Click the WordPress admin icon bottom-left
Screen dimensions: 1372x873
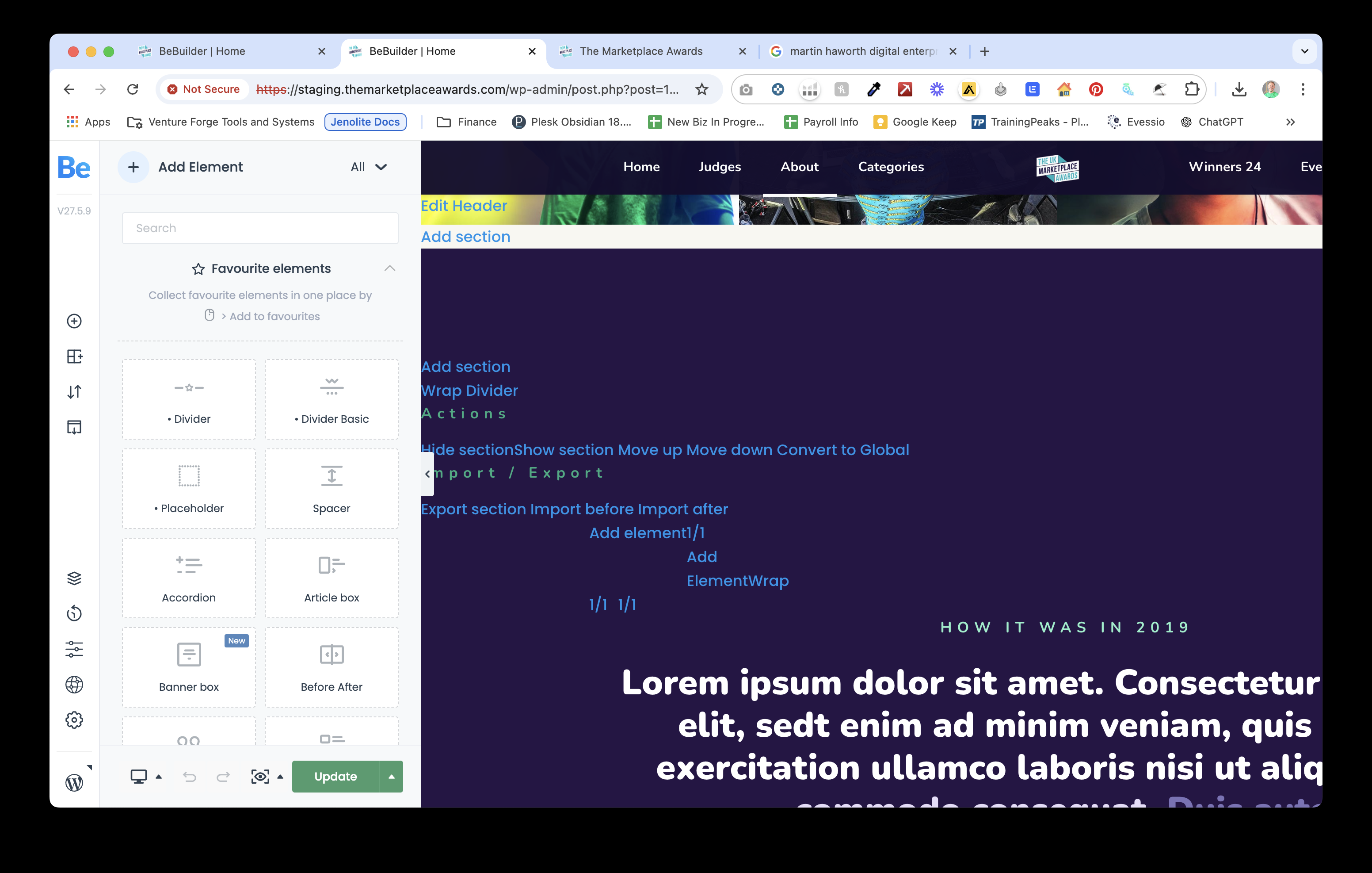[x=75, y=781]
